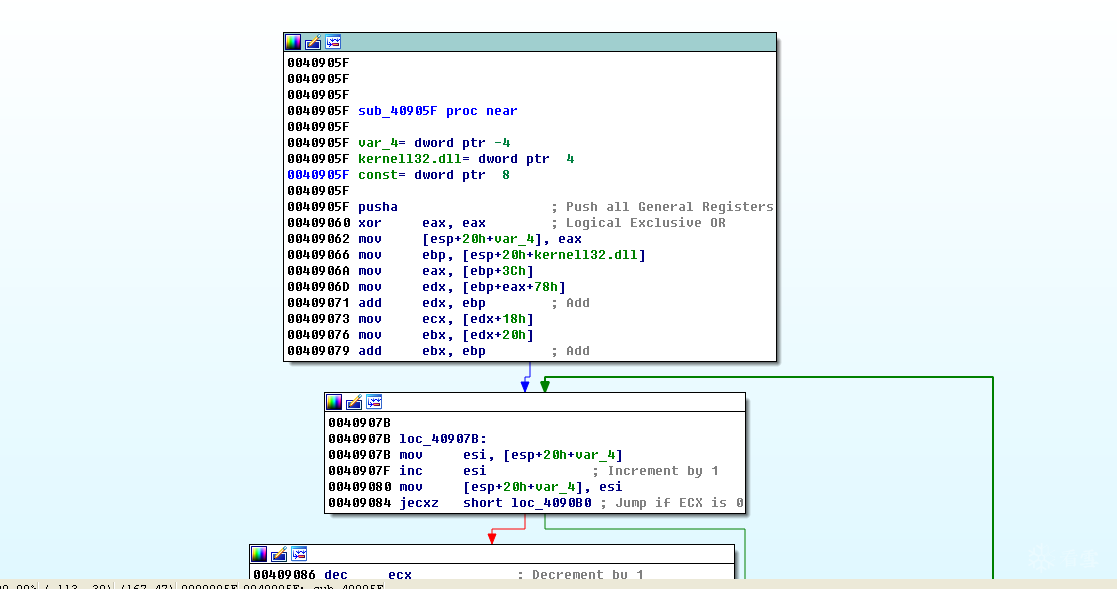Click 'mov edx, [ebp+eax+78h]' instruction
1117x589 pixels.
click(x=462, y=287)
